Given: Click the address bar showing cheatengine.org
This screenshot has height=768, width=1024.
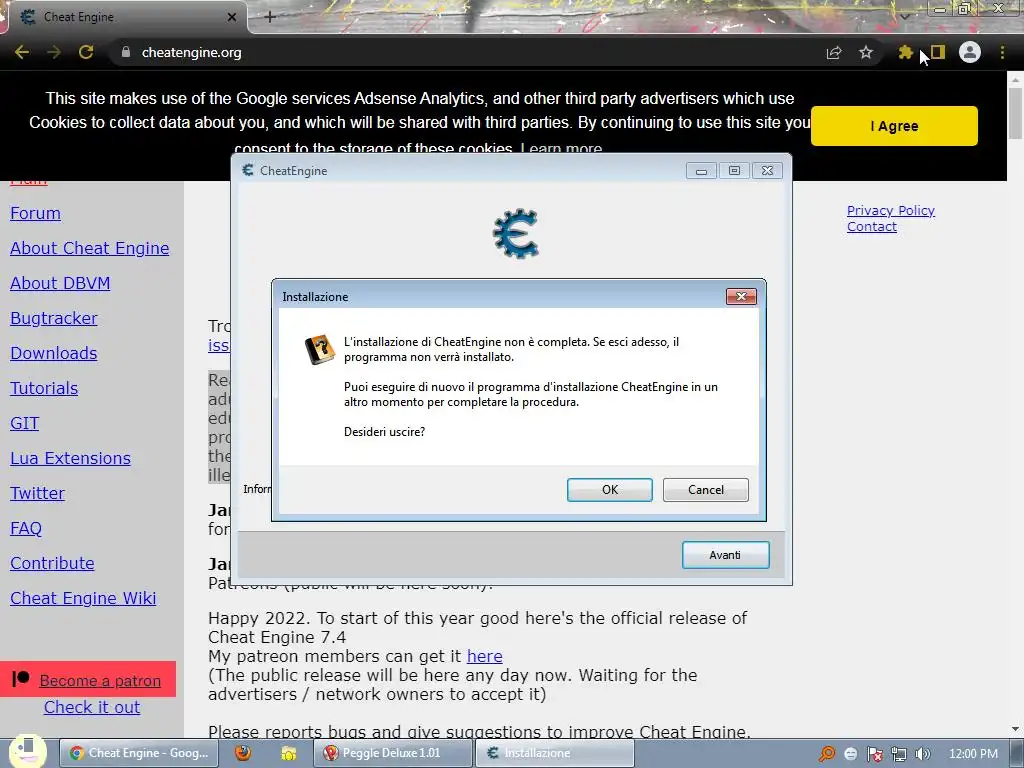Looking at the screenshot, I should (457, 52).
